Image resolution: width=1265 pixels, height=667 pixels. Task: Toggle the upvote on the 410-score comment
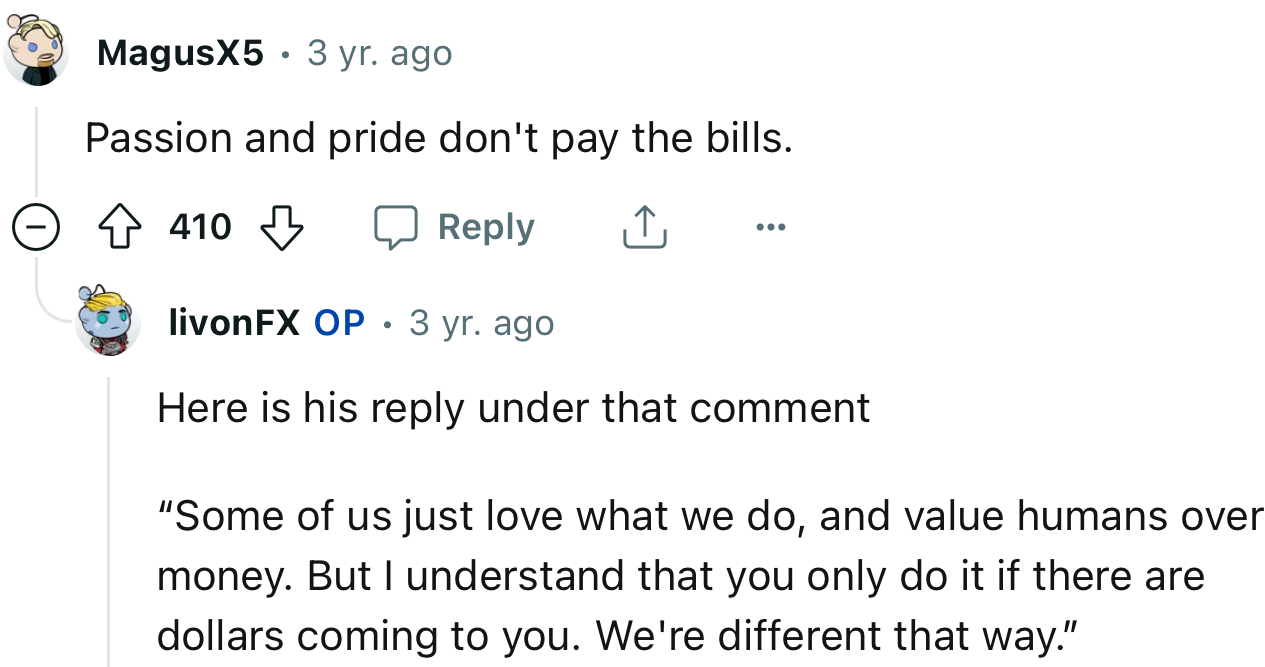point(121,226)
